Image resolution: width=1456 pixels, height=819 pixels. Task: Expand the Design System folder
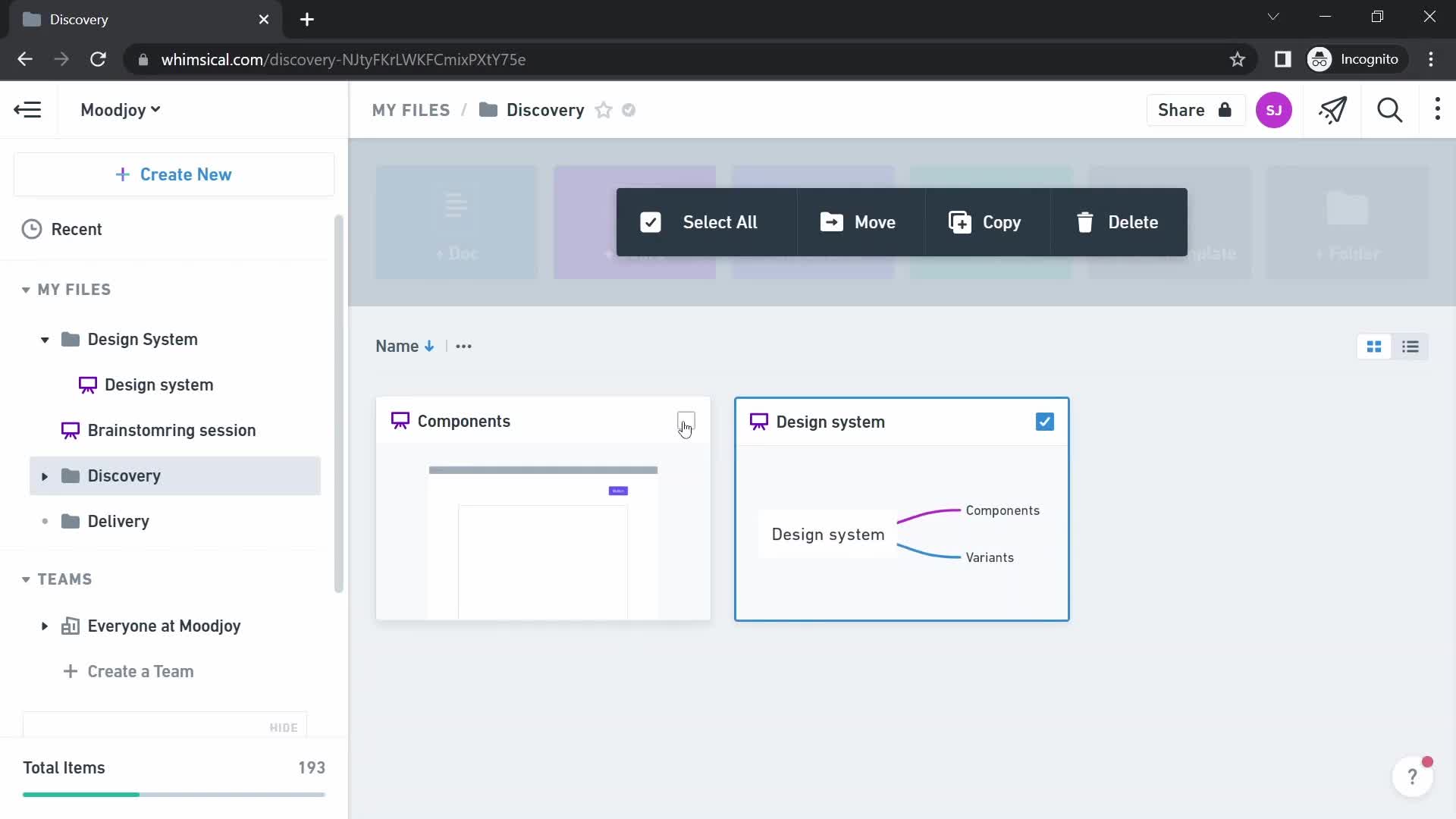(x=45, y=339)
